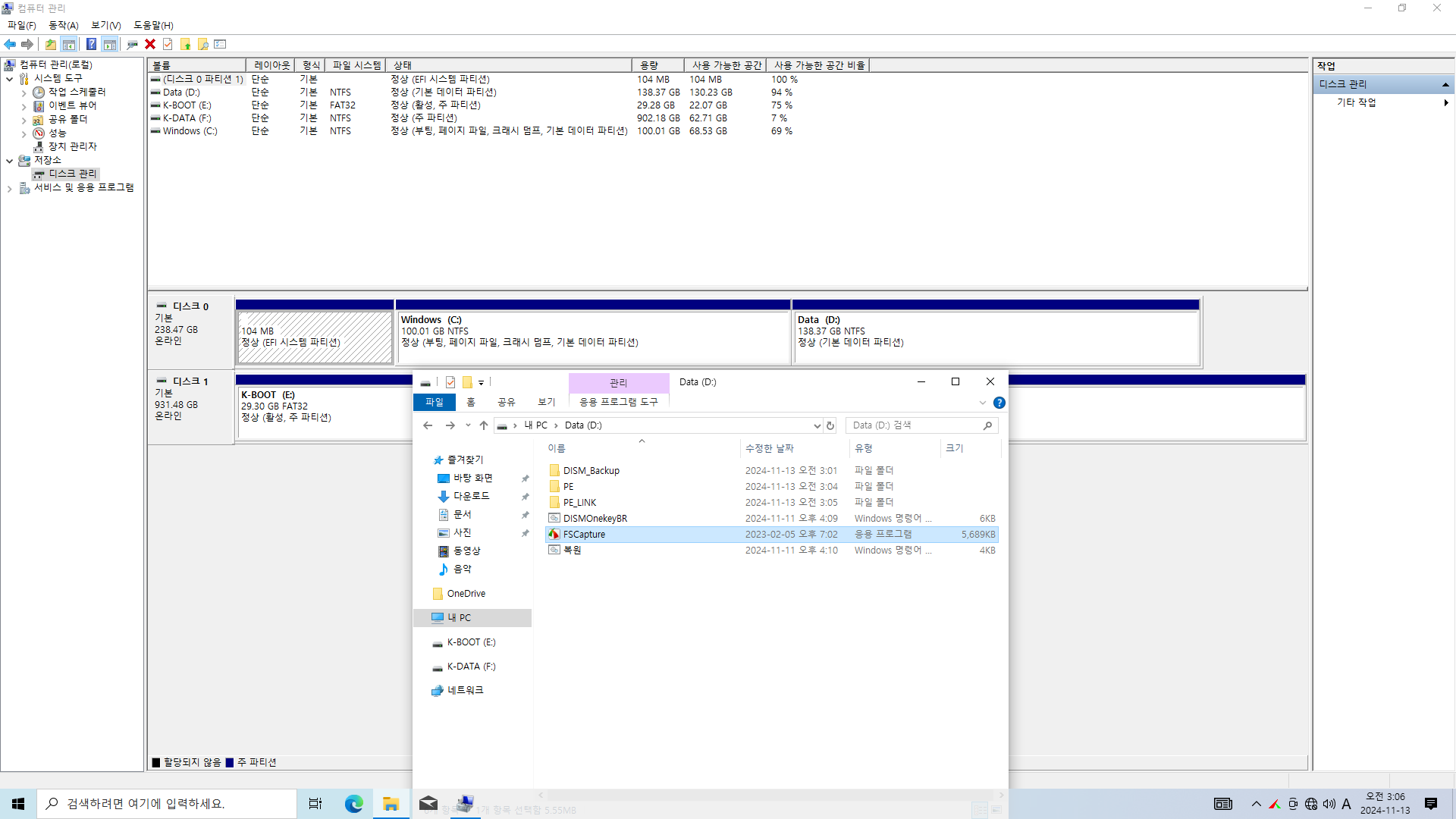Viewport: 1456px width, 819px height.
Task: Expand the Explorer ribbon with the chevron
Action: [x=983, y=403]
